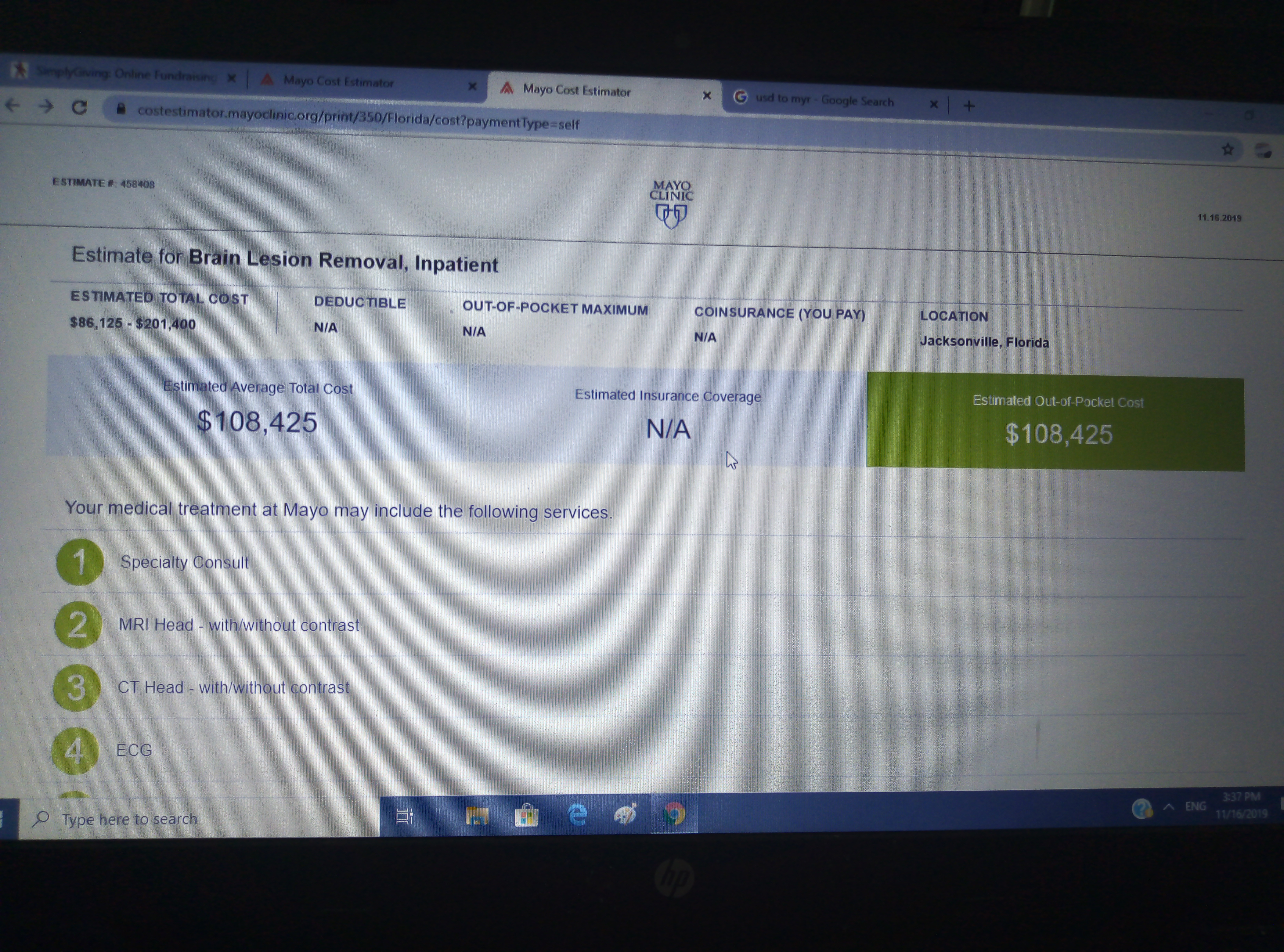Image resolution: width=1284 pixels, height=952 pixels.
Task: View site info via the padlock icon
Action: tap(121, 108)
